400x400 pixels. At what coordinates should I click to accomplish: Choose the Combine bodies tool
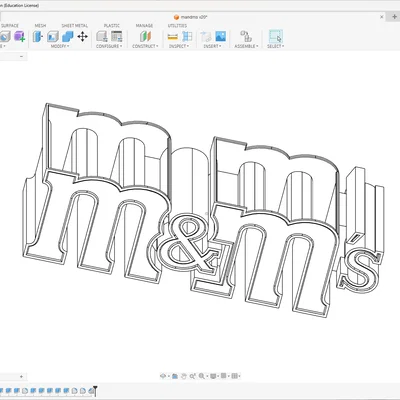[x=68, y=36]
